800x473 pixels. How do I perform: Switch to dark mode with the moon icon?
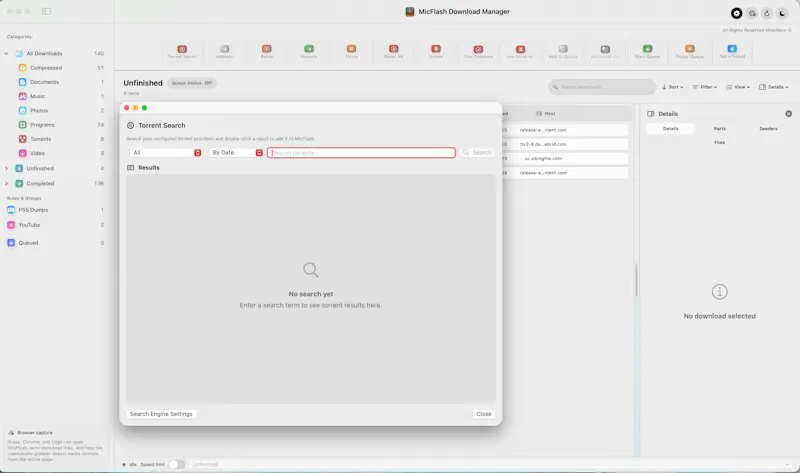pos(782,13)
